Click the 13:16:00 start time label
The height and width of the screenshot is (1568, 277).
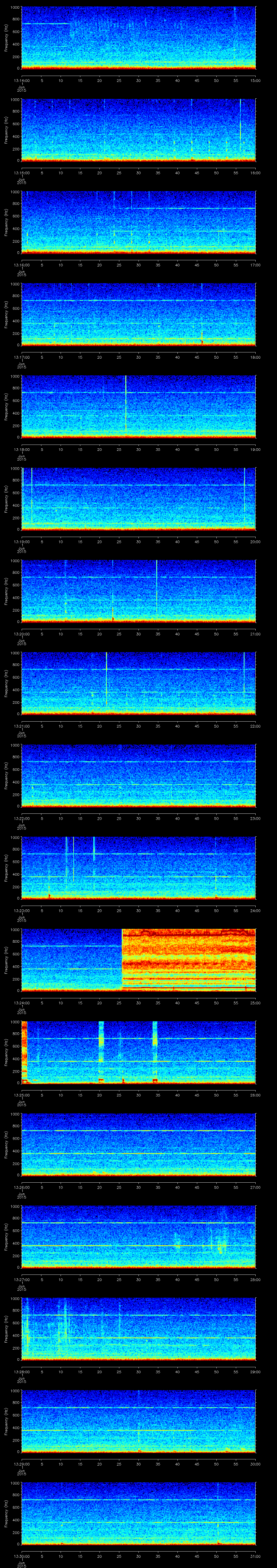point(21,265)
